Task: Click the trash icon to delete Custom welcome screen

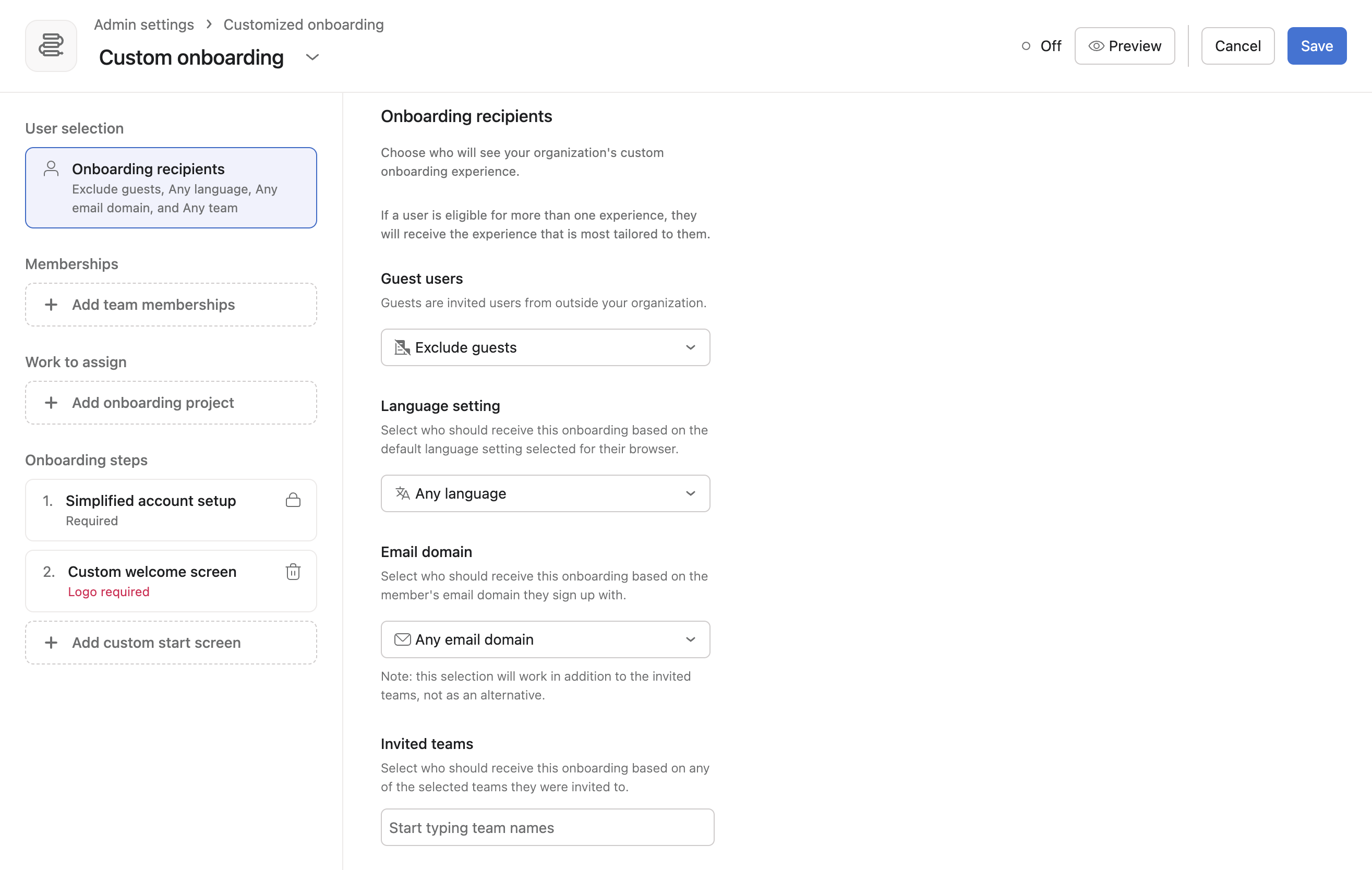Action: 293,572
